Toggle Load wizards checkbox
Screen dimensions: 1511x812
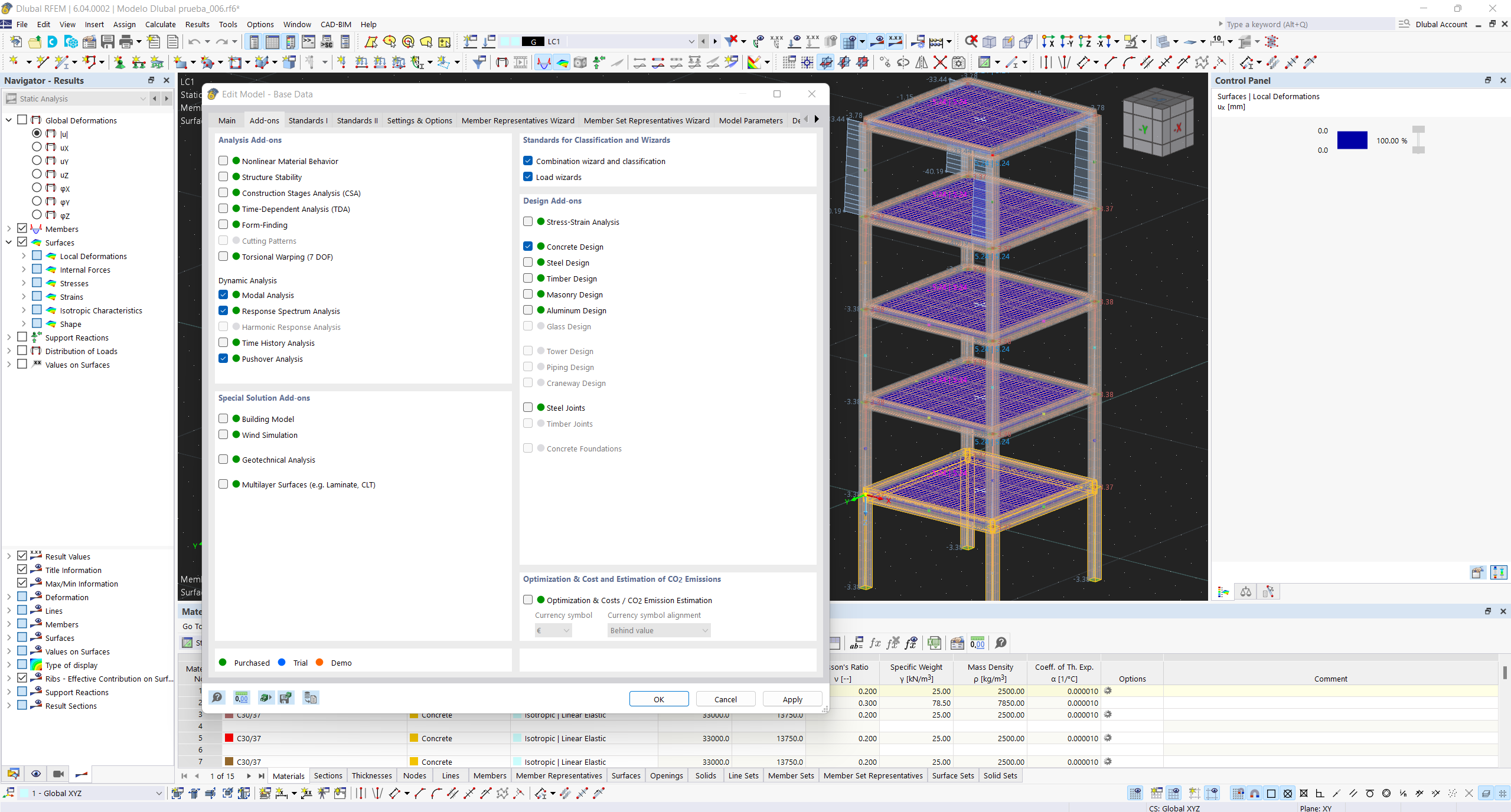pos(528,176)
